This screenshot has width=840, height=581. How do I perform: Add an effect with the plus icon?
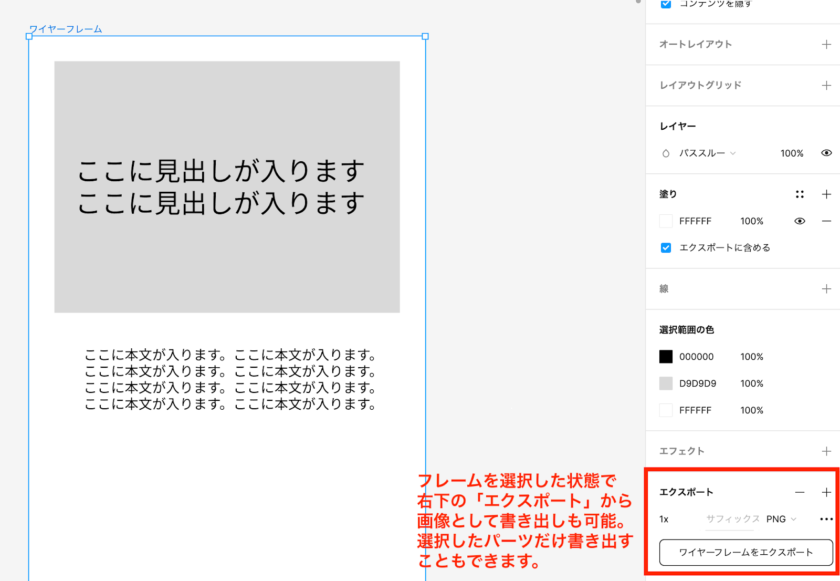[x=826, y=451]
